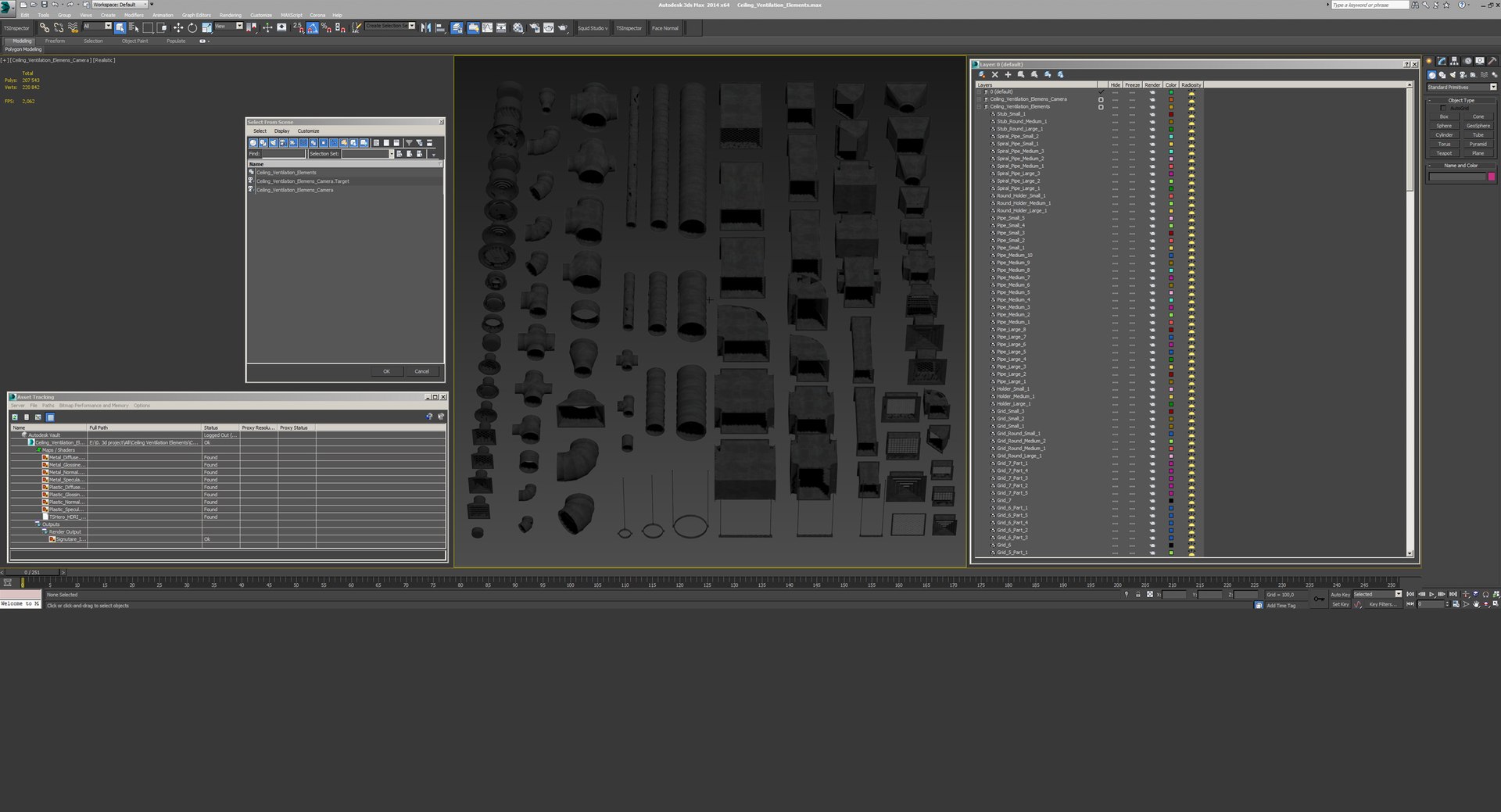Screen dimensions: 1501x812
Task: Toggle Render for Ceiling_Ventilation_Elements layer
Action: [1152, 107]
